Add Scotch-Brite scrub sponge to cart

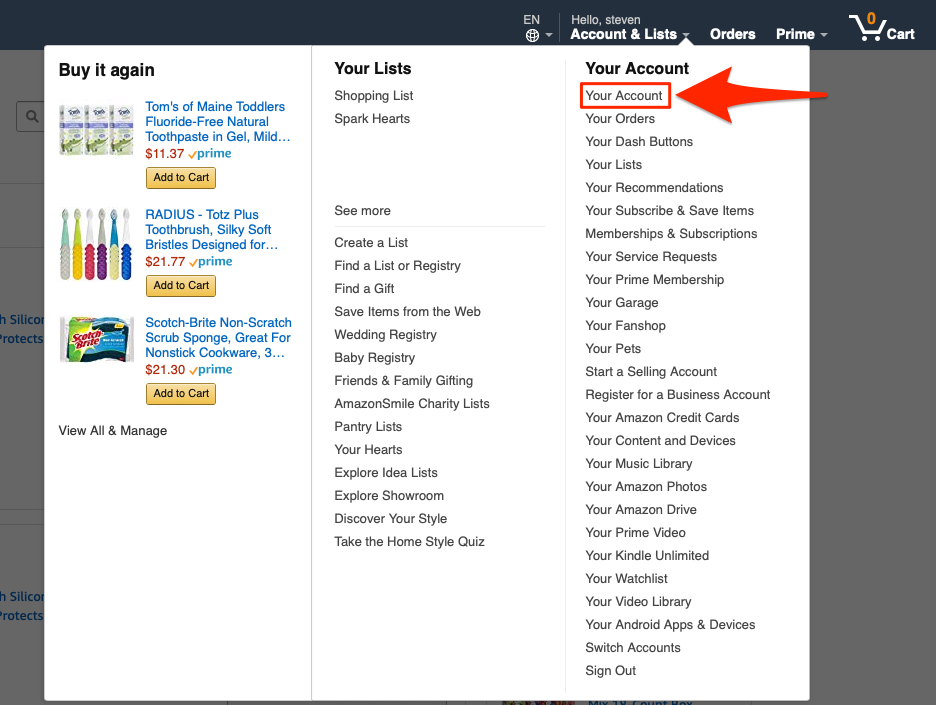pos(181,393)
